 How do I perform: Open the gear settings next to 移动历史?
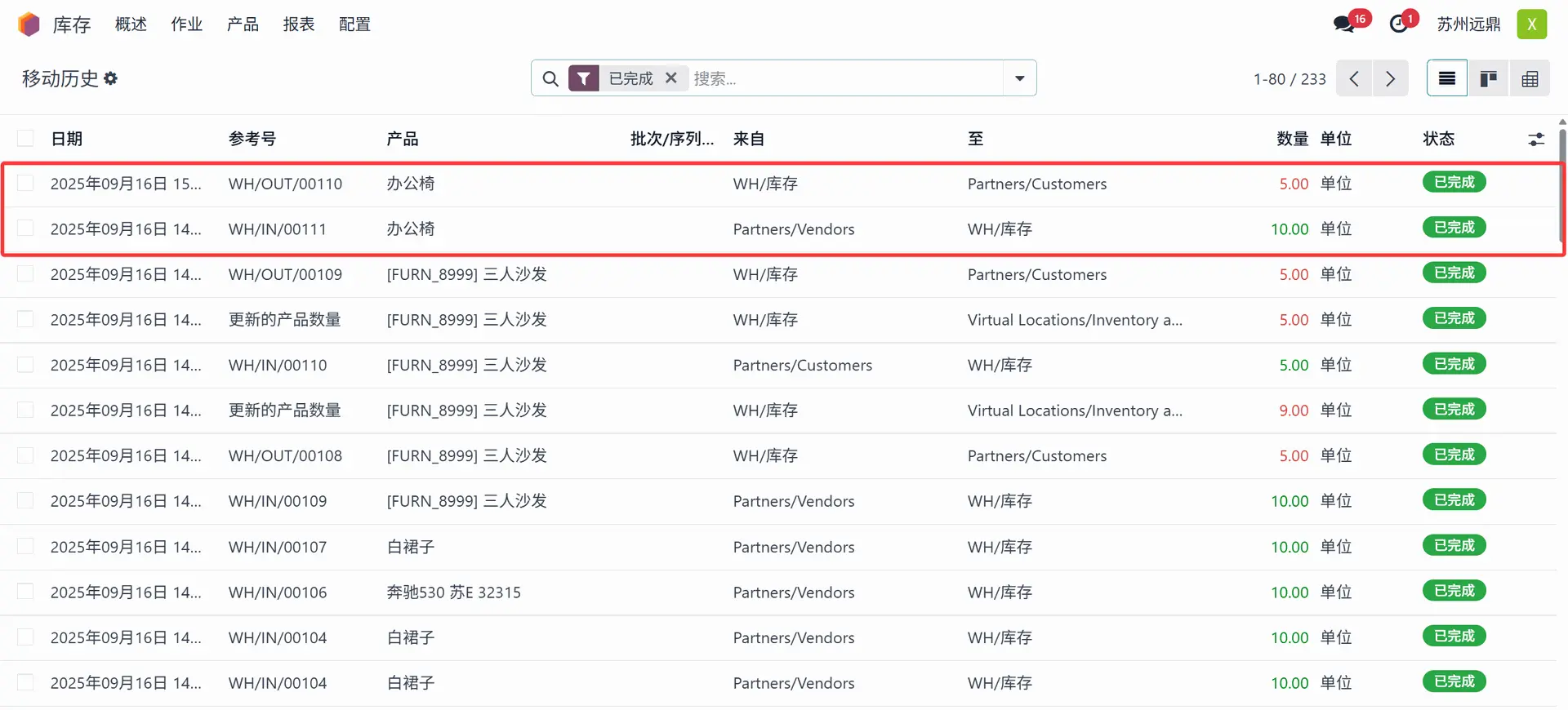coord(111,78)
